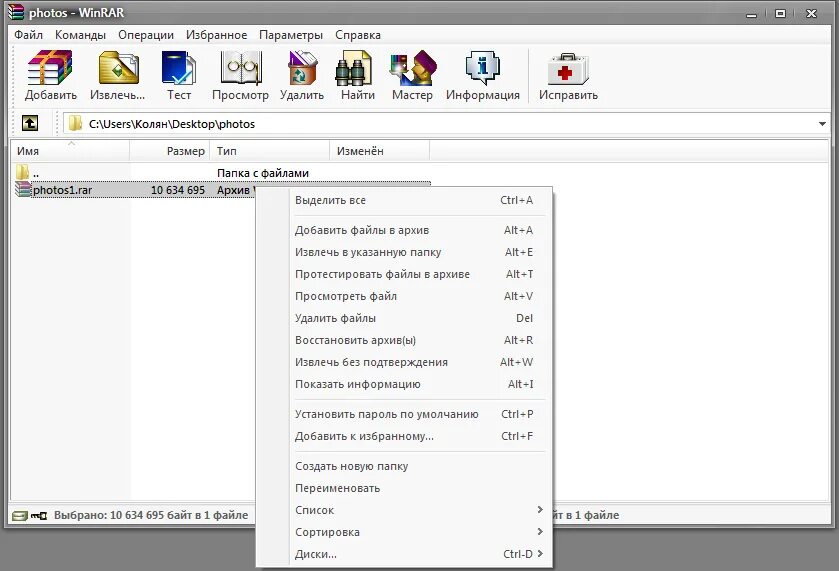Click the size value 10 634 695
Viewport: 839px width, 571px height.
[178, 190]
